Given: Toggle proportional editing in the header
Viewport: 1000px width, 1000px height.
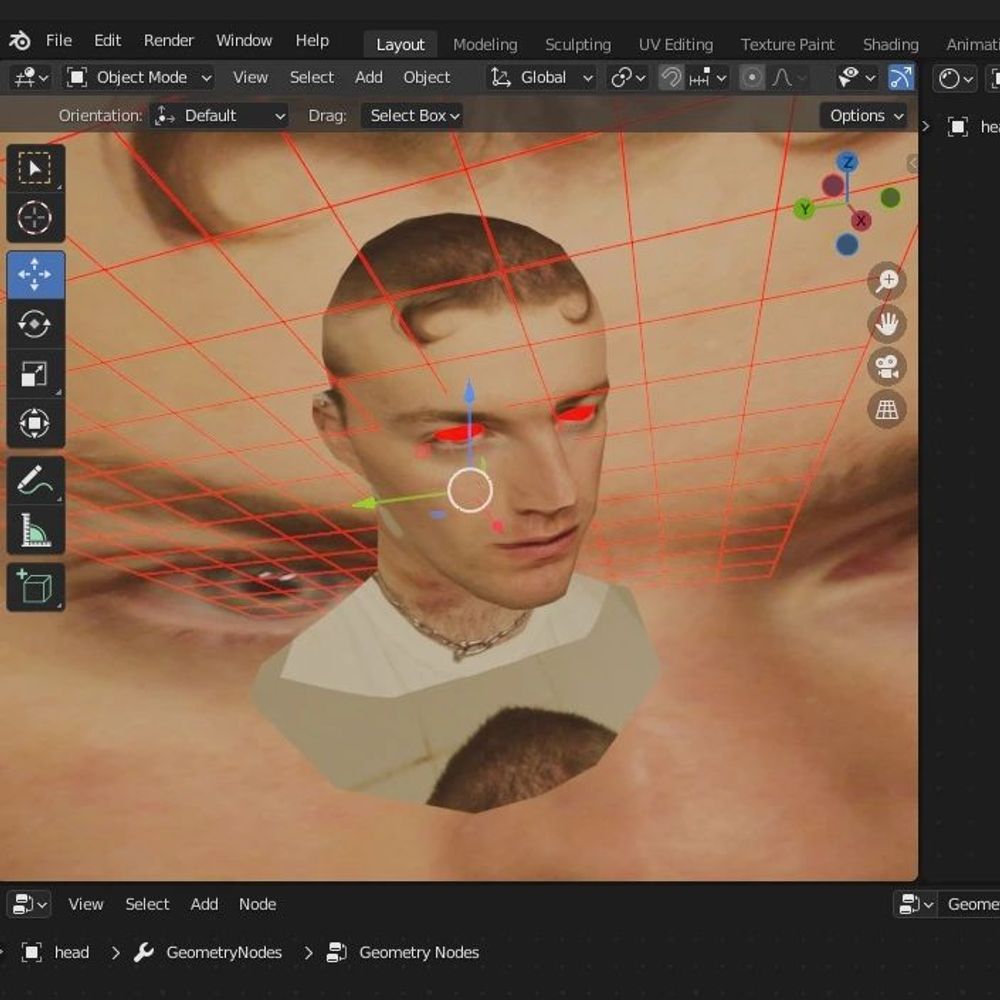Looking at the screenshot, I should click(752, 78).
